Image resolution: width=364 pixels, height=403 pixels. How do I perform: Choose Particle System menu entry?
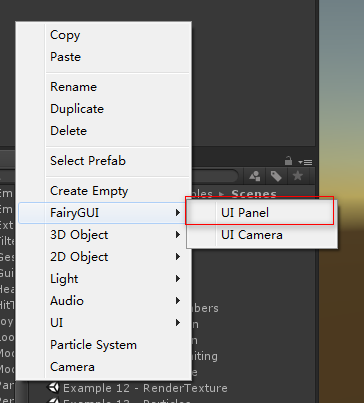[x=104, y=345]
